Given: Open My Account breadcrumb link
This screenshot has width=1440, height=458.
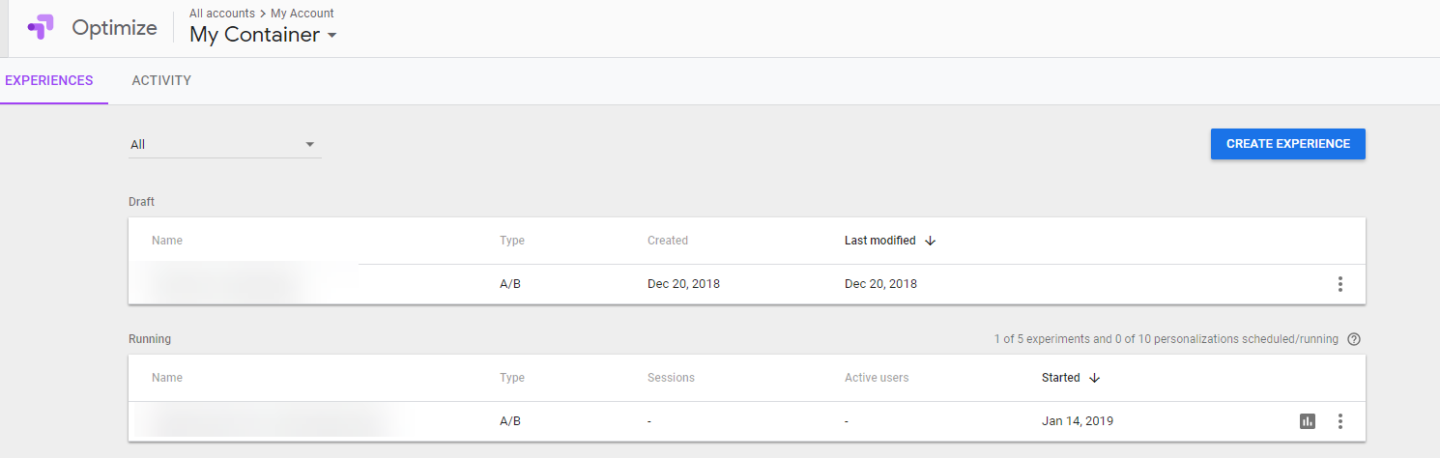Looking at the screenshot, I should click(x=302, y=13).
